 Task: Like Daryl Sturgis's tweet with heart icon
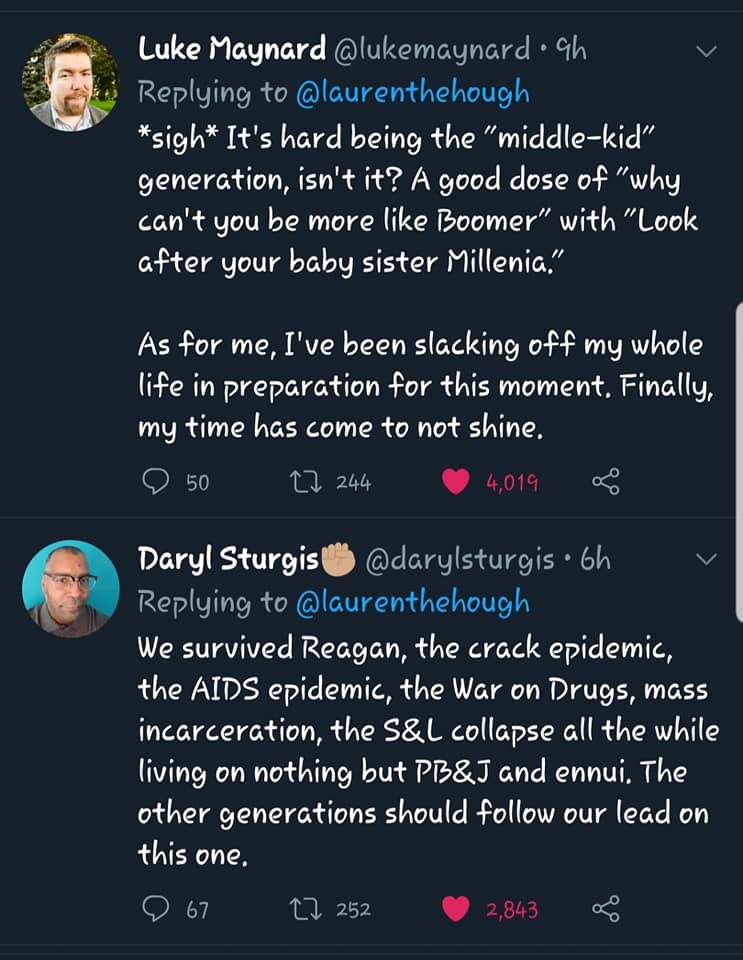click(456, 909)
